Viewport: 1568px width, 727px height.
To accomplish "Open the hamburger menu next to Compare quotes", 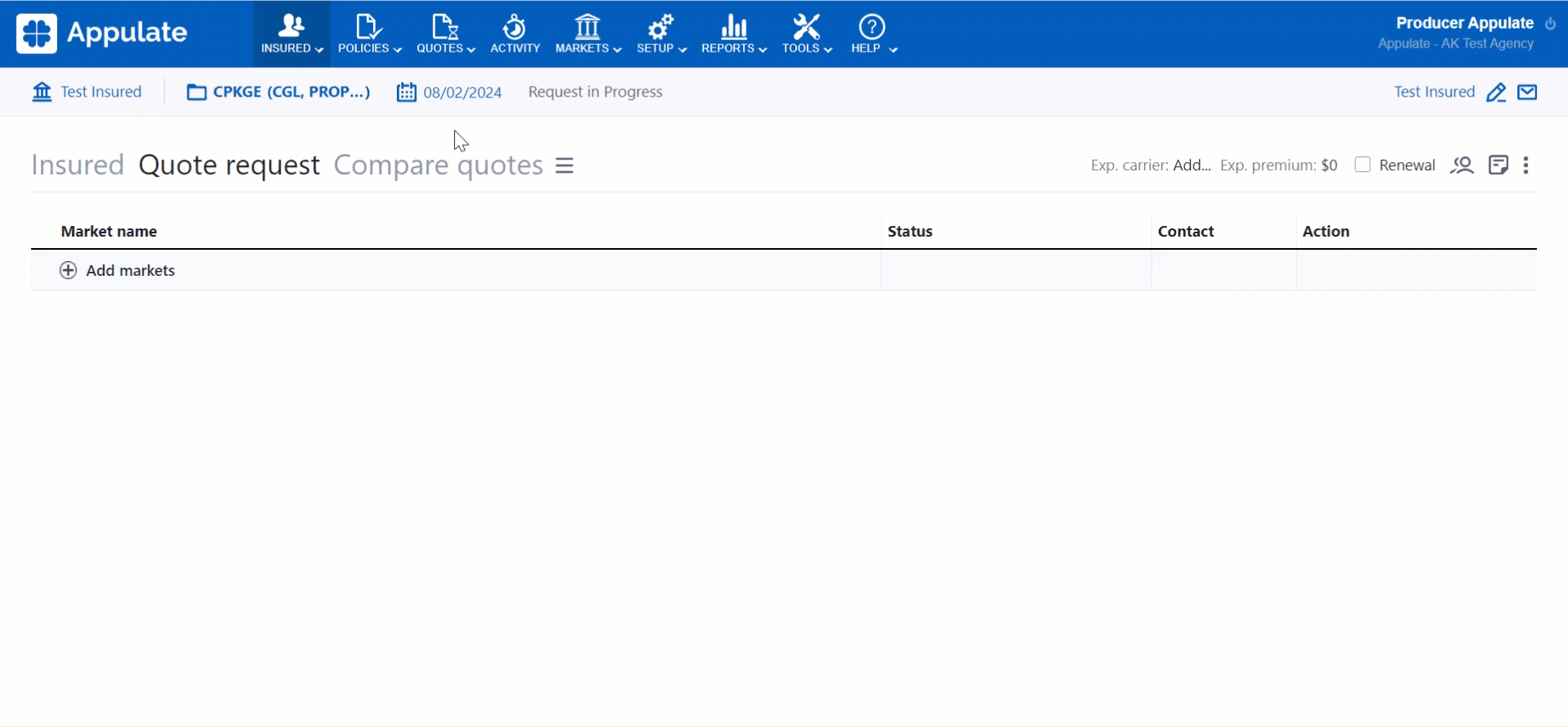I will (x=565, y=165).
